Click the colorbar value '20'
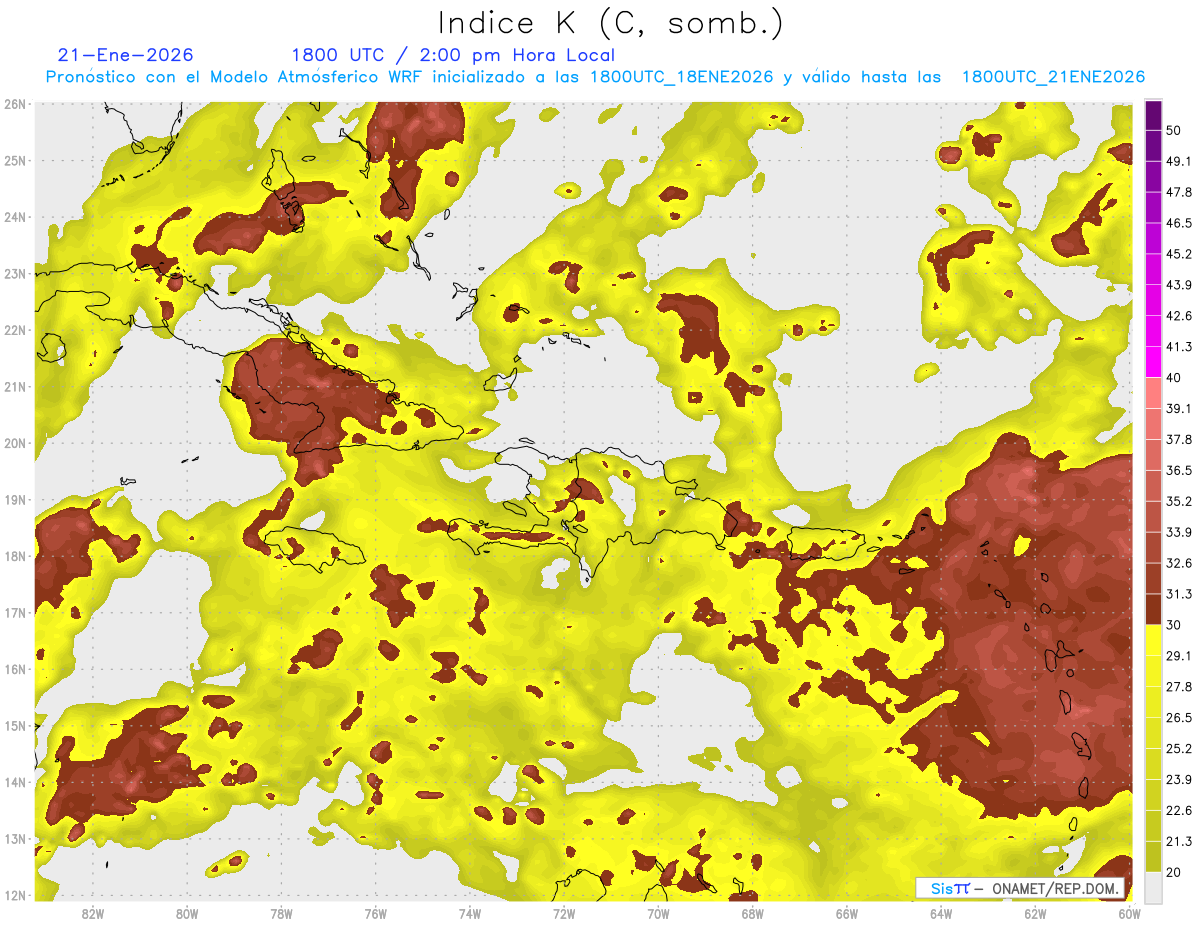The width and height of the screenshot is (1200, 927). (1175, 872)
